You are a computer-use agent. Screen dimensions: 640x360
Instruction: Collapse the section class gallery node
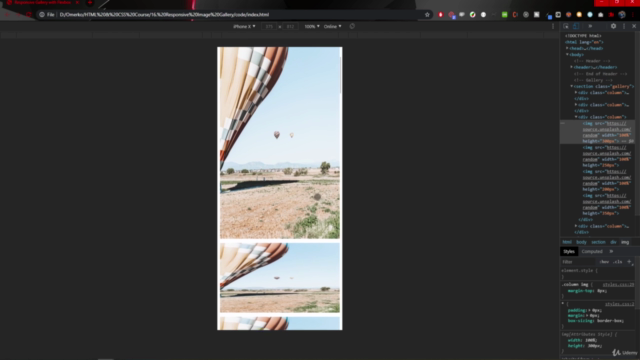click(571, 86)
